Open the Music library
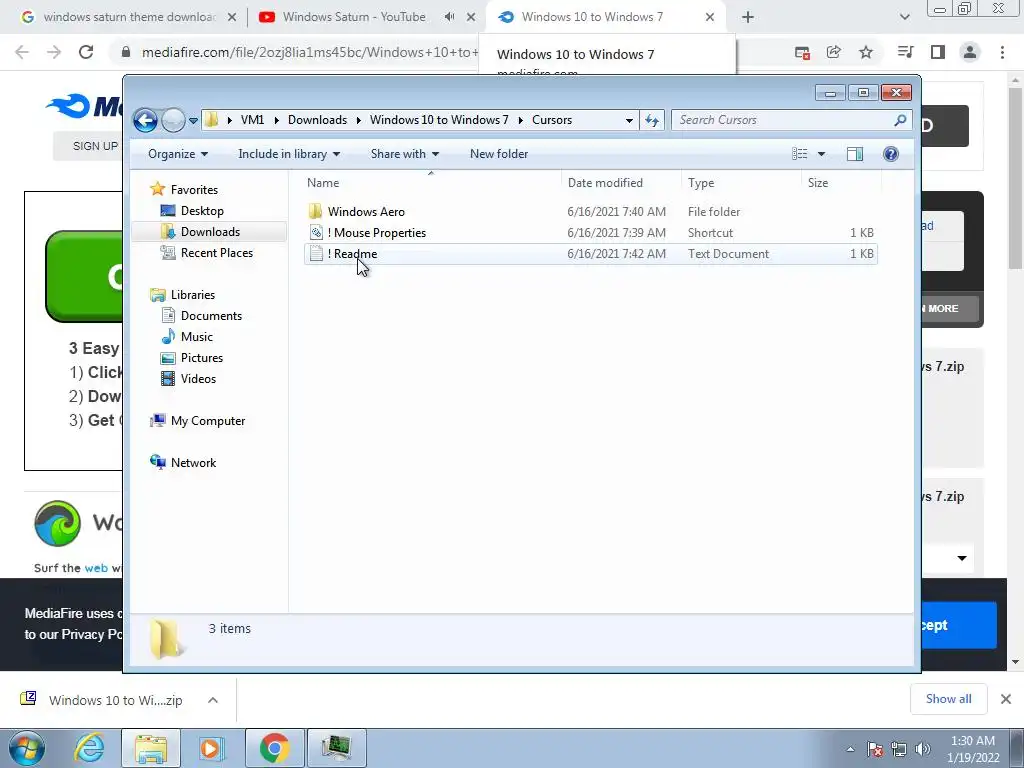The image size is (1024, 768). click(197, 337)
